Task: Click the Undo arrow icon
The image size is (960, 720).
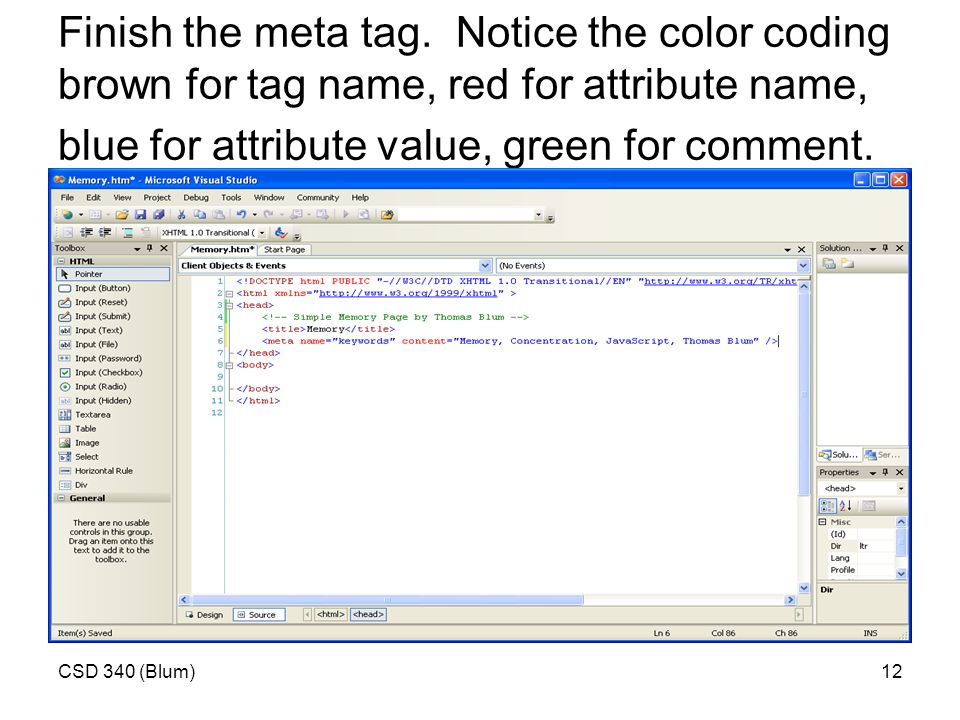Action: click(241, 215)
